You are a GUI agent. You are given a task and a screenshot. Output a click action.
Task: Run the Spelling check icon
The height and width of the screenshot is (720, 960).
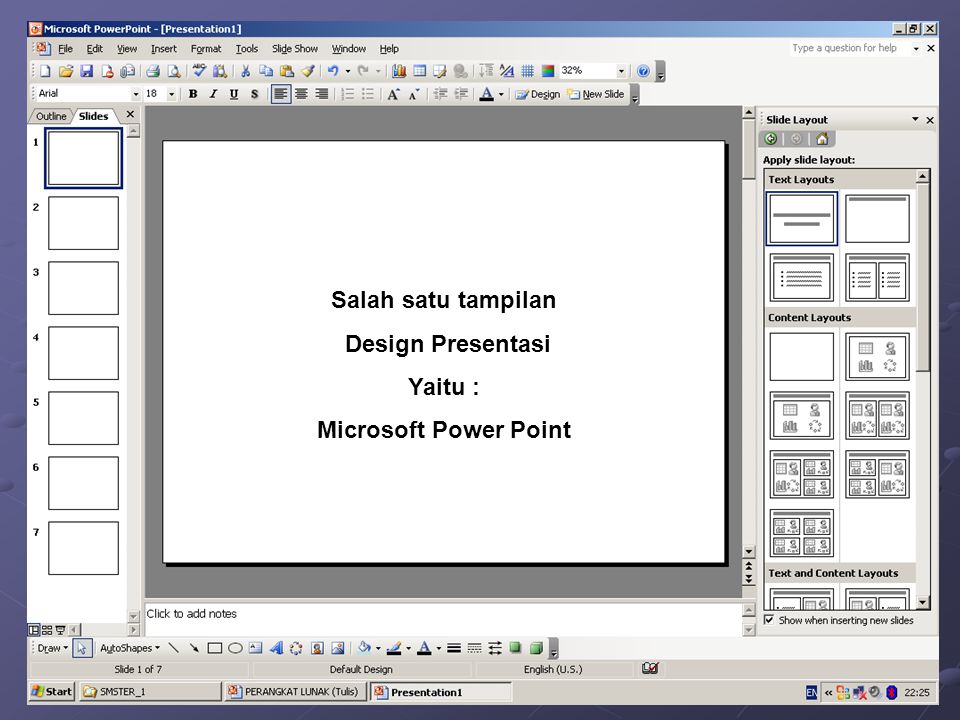(x=199, y=71)
